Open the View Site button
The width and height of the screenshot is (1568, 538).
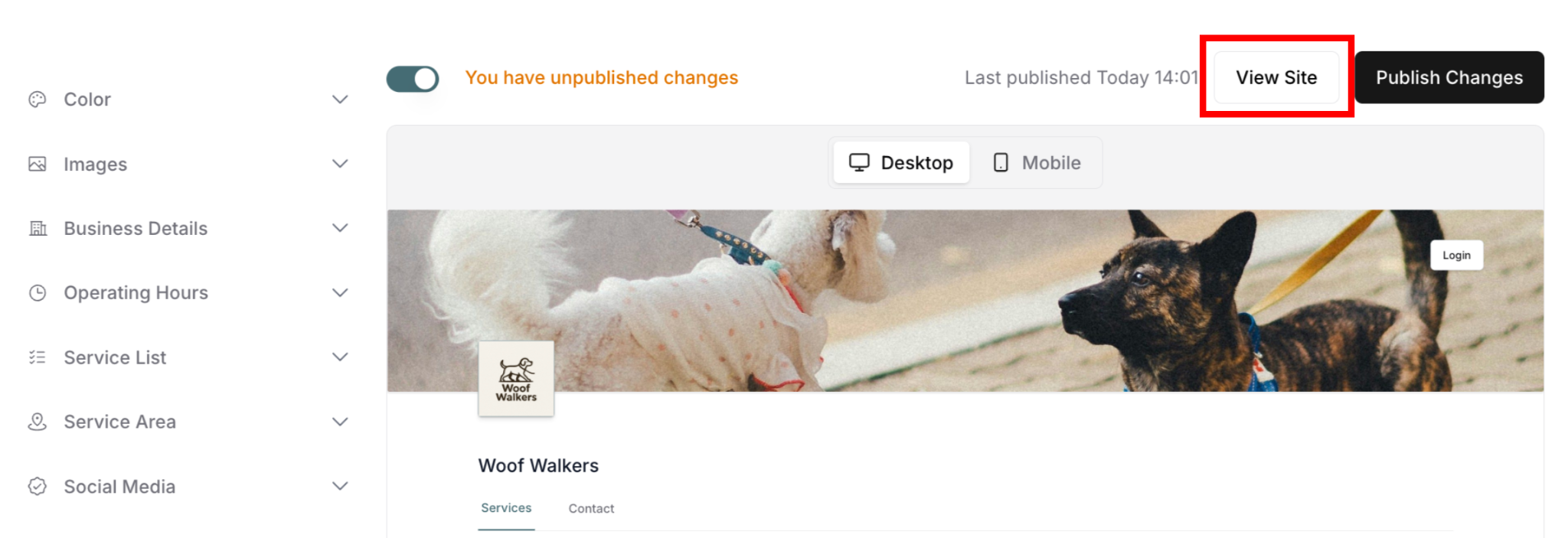tap(1276, 77)
